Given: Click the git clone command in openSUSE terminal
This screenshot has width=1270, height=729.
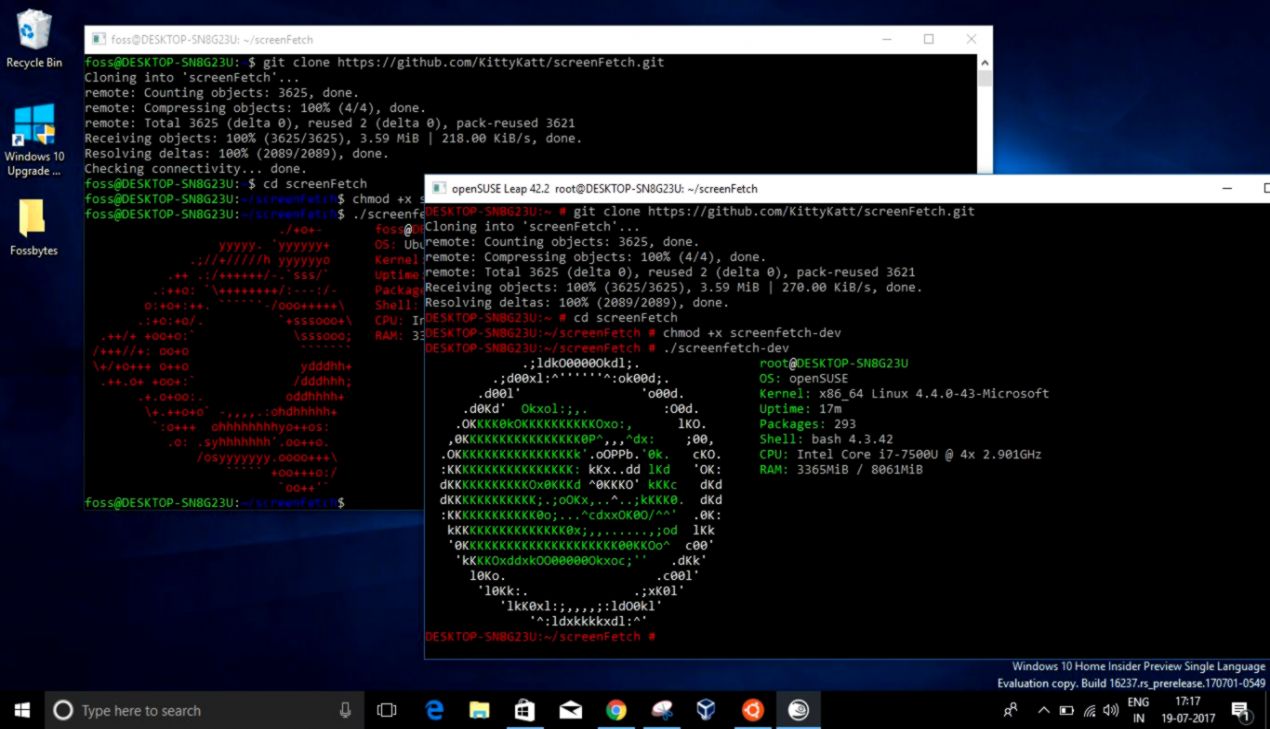Looking at the screenshot, I should coord(774,211).
